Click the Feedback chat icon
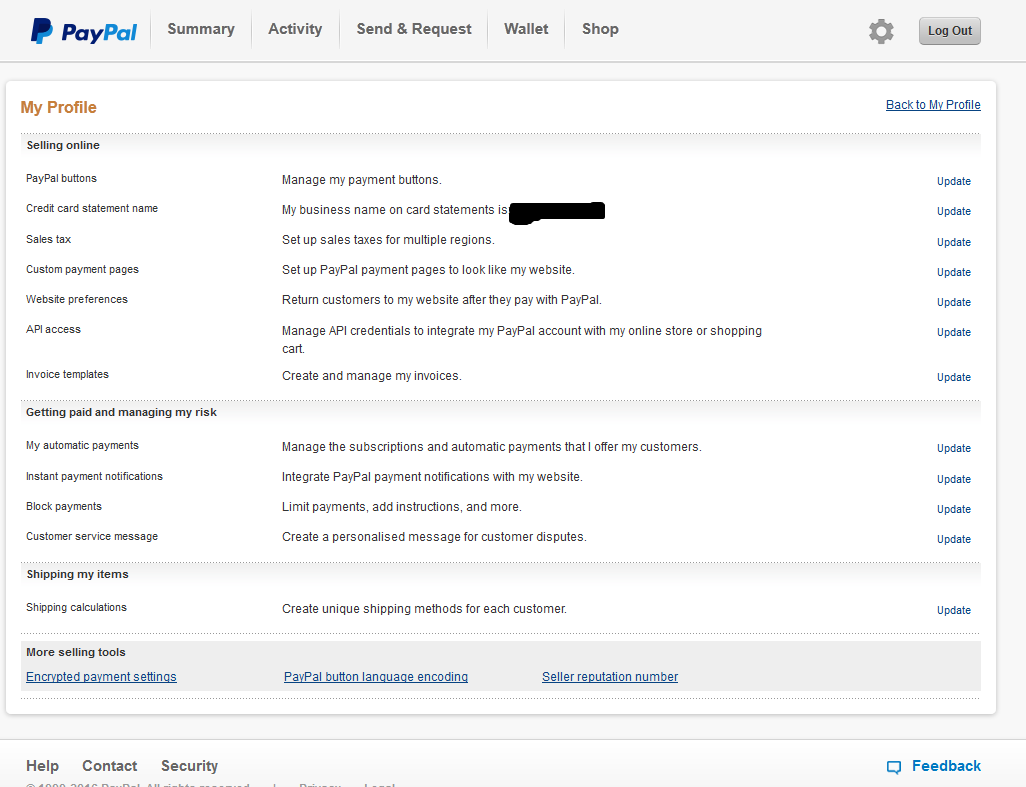Viewport: 1026px width, 787px height. tap(893, 767)
